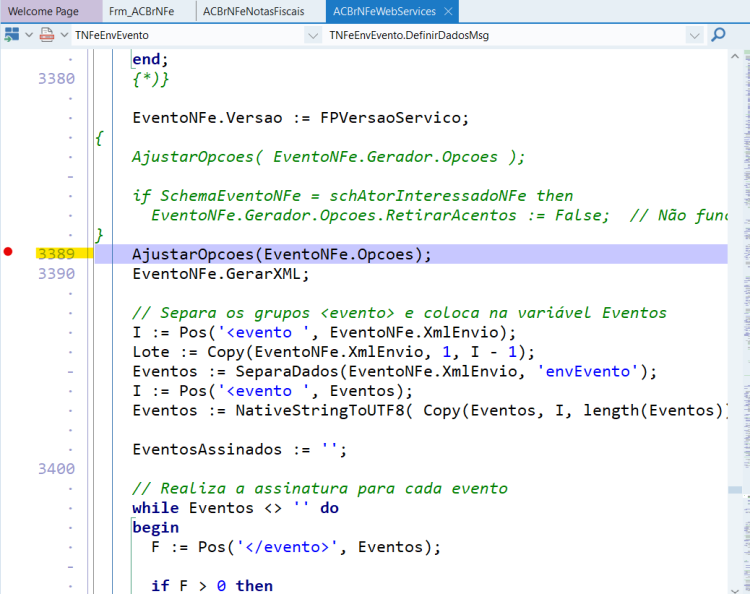Open the ACBrNFeNotasFiscais tab
750x594 pixels.
254,11
